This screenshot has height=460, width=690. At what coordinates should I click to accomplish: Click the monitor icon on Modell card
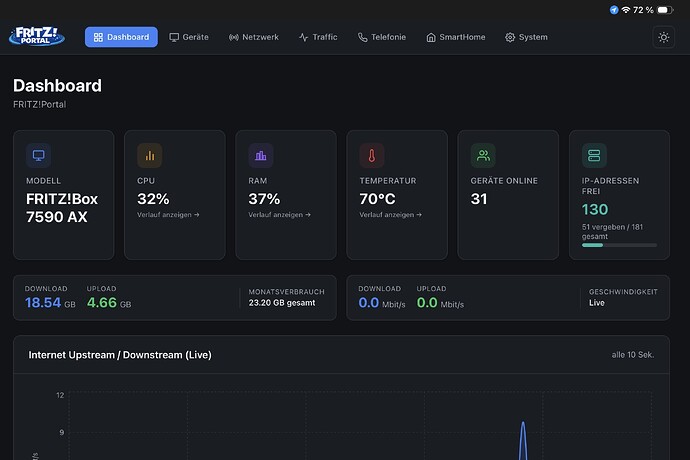pos(38,155)
